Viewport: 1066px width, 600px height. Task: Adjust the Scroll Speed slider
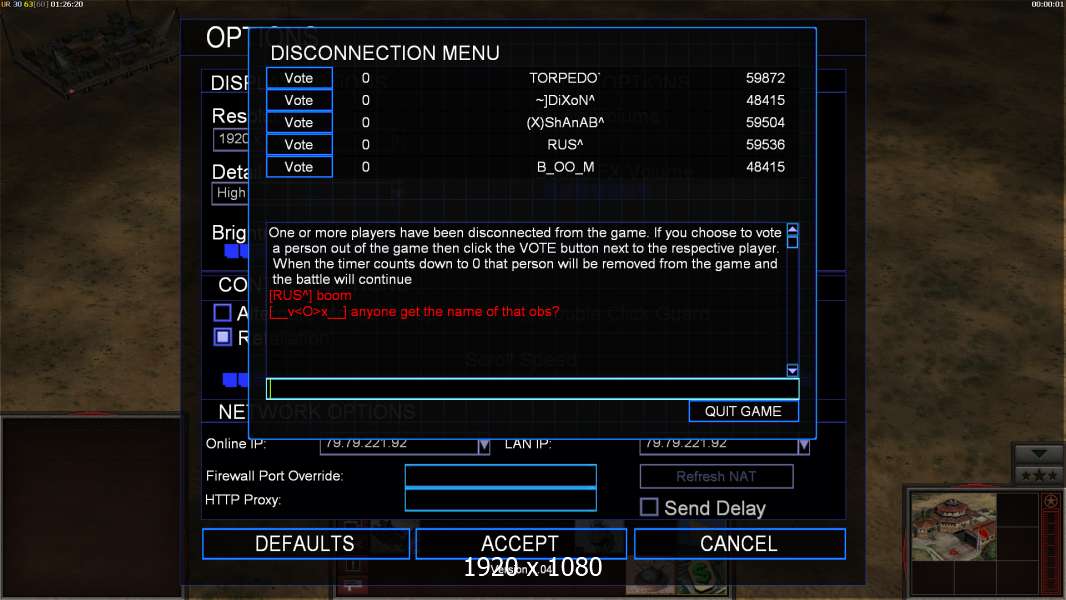coord(235,379)
